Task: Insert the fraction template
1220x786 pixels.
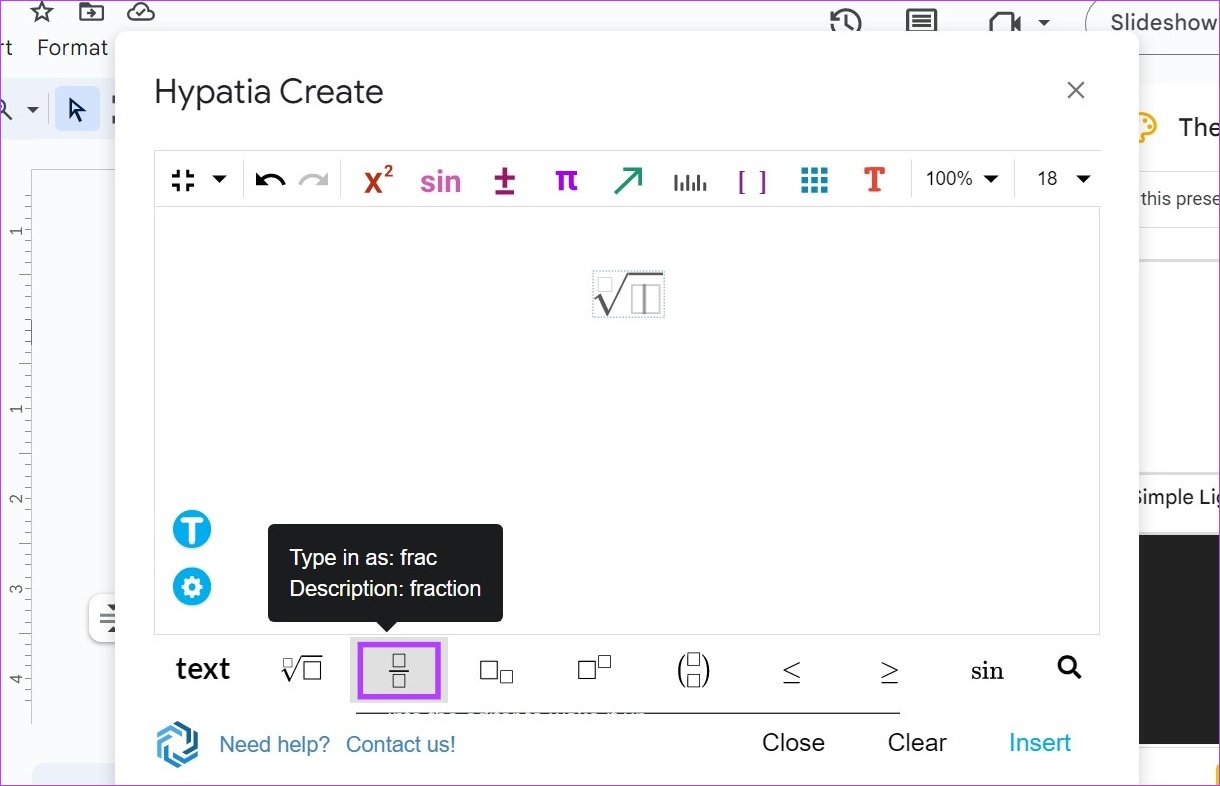Action: (x=399, y=670)
